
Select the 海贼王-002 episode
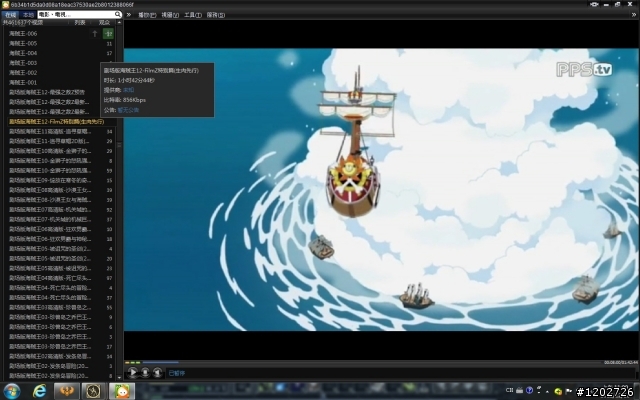23,73
